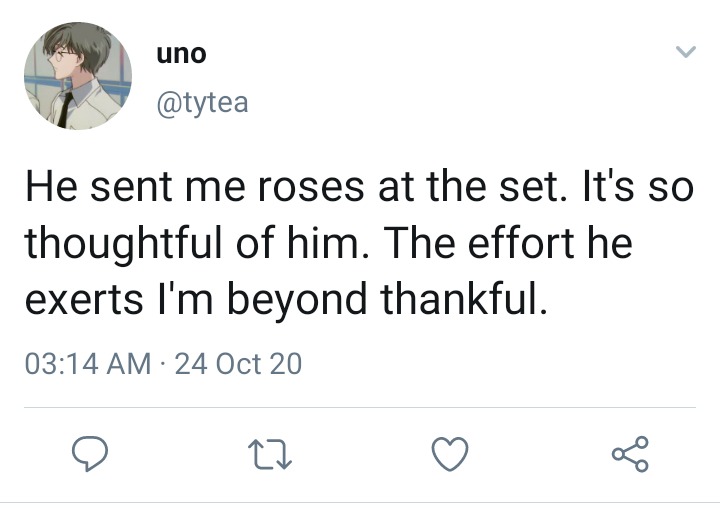Click the tweet's last line ending "beyond thankful."

(x=286, y=299)
